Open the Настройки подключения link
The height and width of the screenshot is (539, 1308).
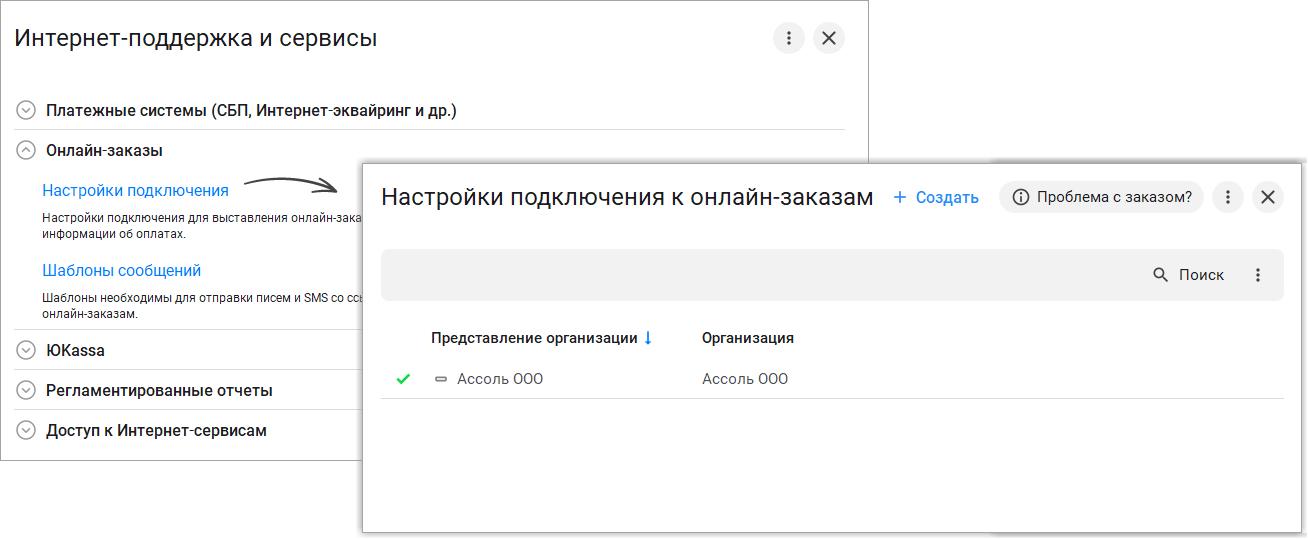pyautogui.click(x=135, y=190)
